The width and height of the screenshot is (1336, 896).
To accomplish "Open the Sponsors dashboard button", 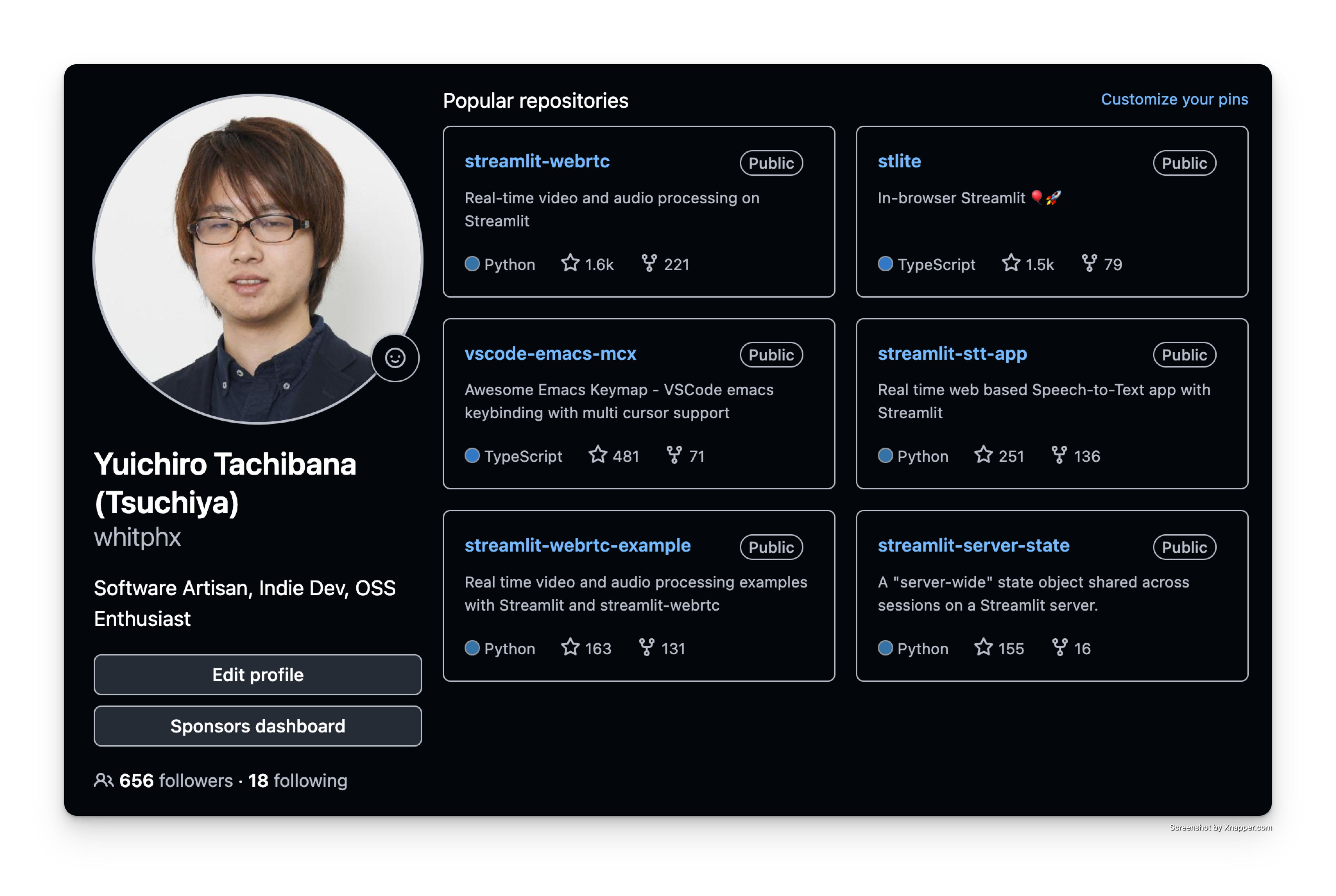I will coord(258,726).
